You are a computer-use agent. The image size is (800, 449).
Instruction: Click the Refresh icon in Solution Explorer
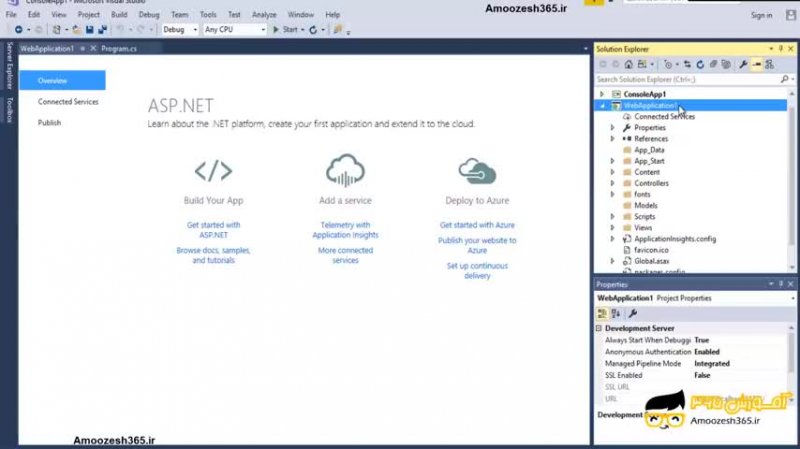pos(701,64)
